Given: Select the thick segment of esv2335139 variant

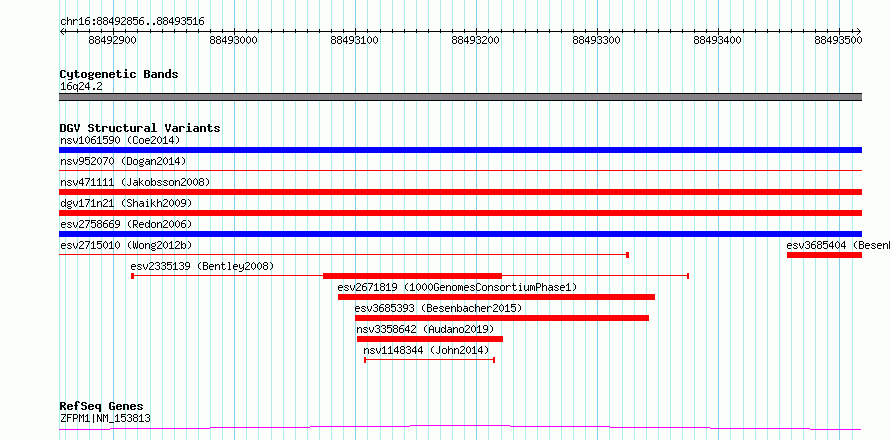Looking at the screenshot, I should (x=413, y=276).
